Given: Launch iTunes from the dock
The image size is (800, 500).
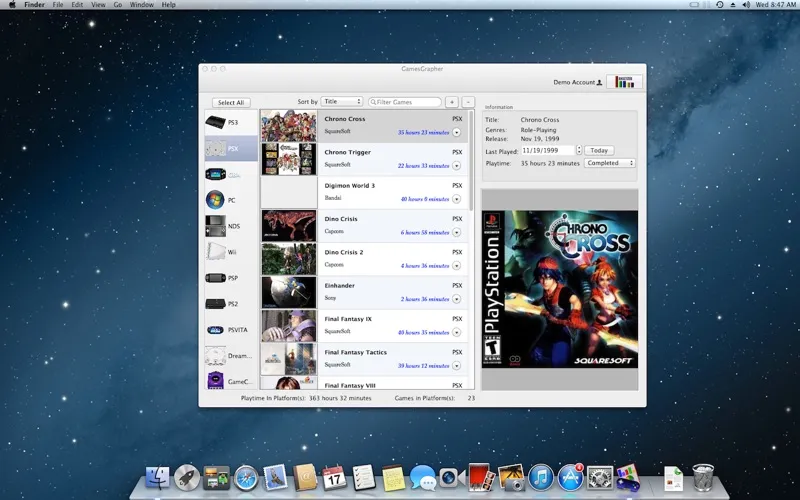Looking at the screenshot, I should coord(541,478).
